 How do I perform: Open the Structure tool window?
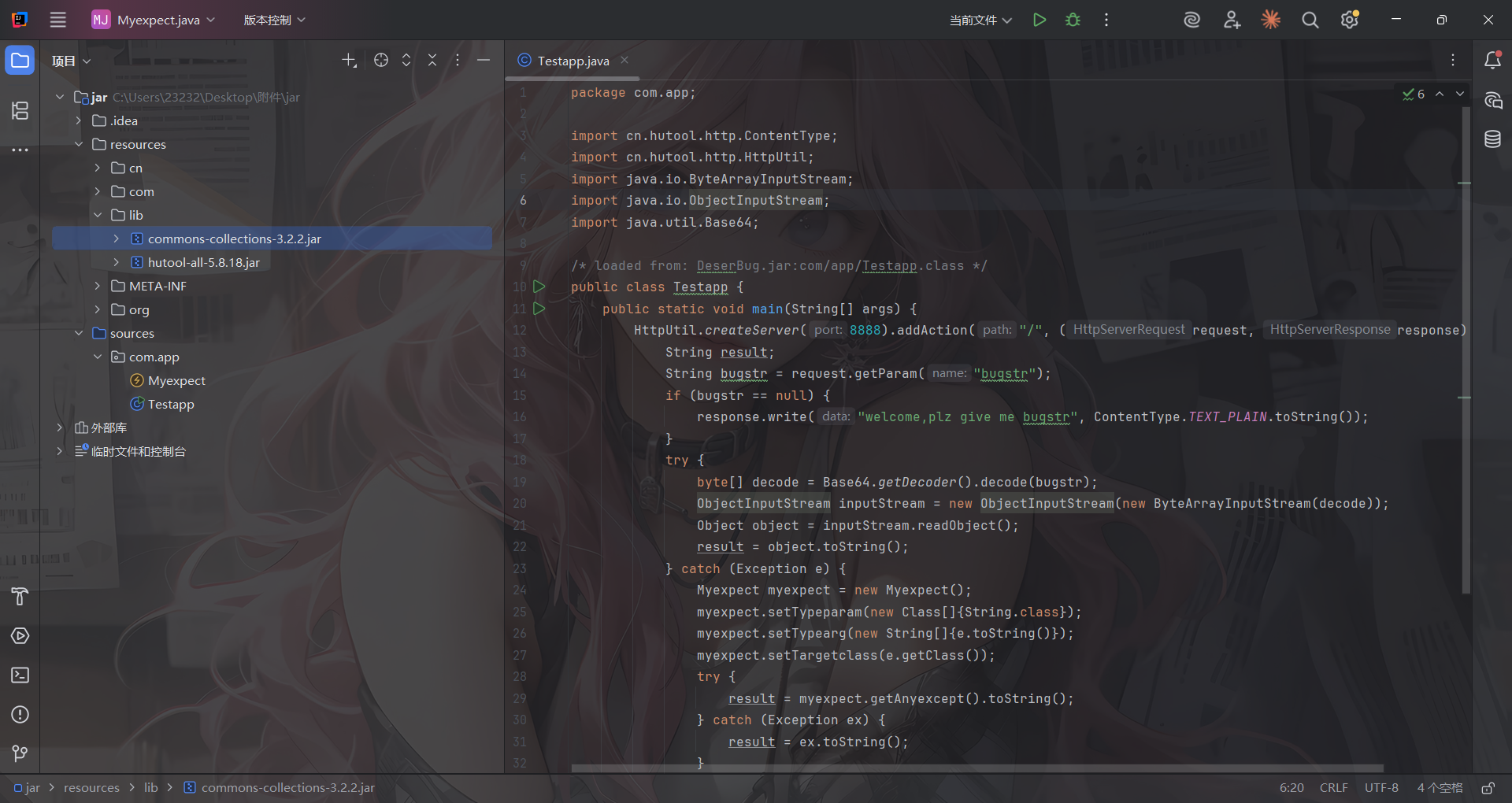pyautogui.click(x=20, y=110)
